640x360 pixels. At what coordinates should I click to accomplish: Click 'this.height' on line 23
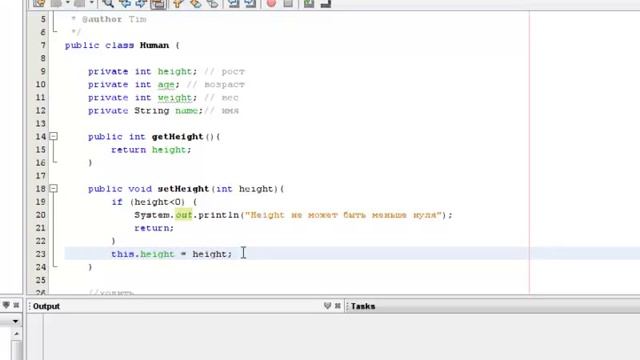click(x=143, y=254)
